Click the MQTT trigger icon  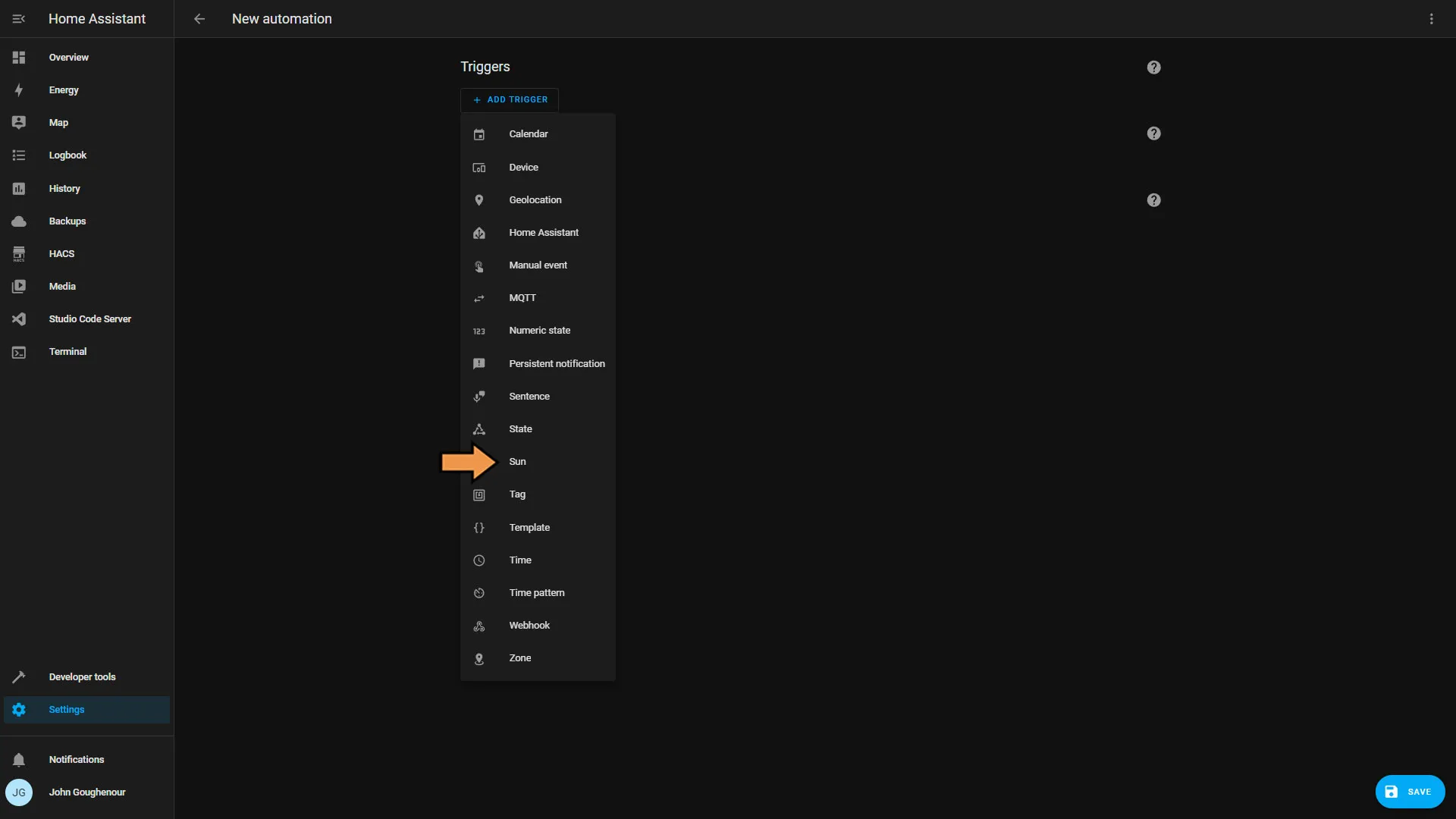[x=479, y=298]
